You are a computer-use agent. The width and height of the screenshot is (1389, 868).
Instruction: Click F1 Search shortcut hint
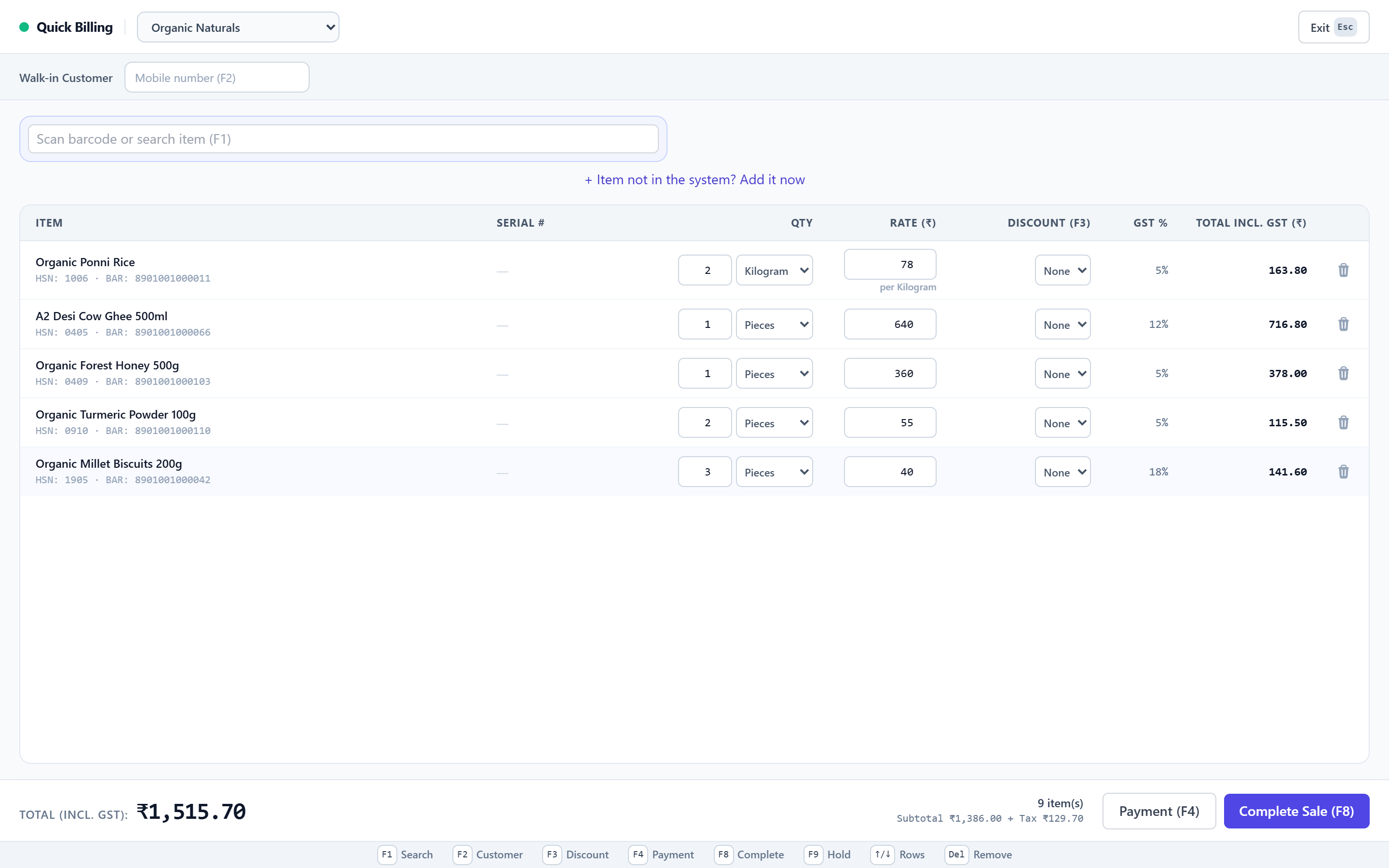(405, 854)
